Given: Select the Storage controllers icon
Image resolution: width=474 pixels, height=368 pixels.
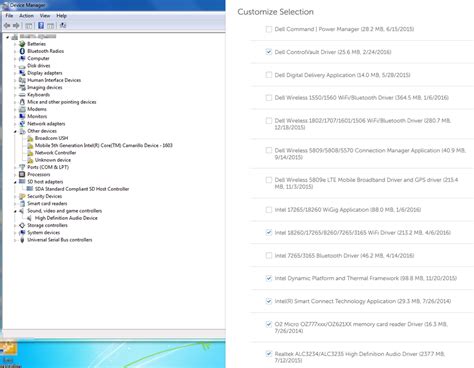Looking at the screenshot, I should 22,225.
